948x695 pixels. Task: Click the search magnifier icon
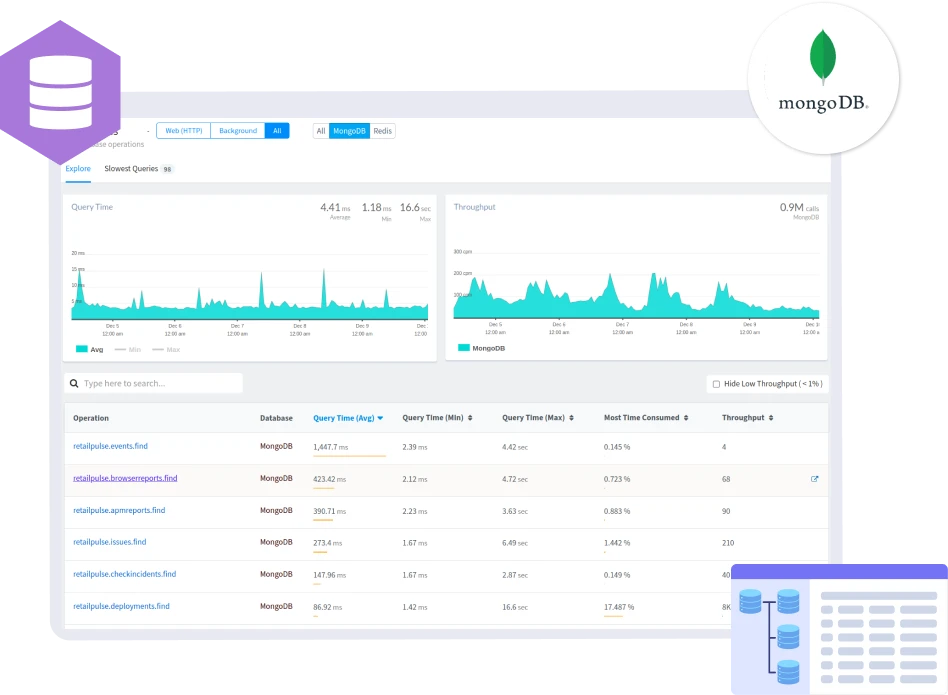point(74,383)
